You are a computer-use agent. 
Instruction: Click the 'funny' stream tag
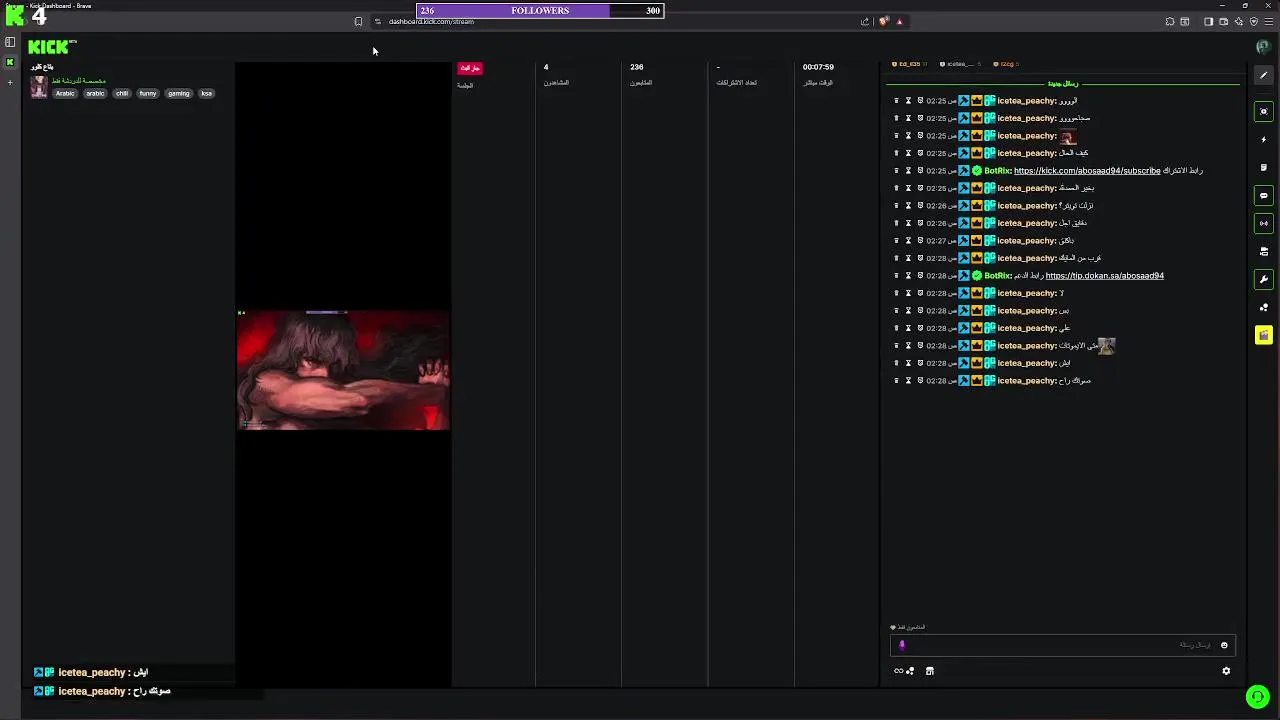pyautogui.click(x=148, y=93)
